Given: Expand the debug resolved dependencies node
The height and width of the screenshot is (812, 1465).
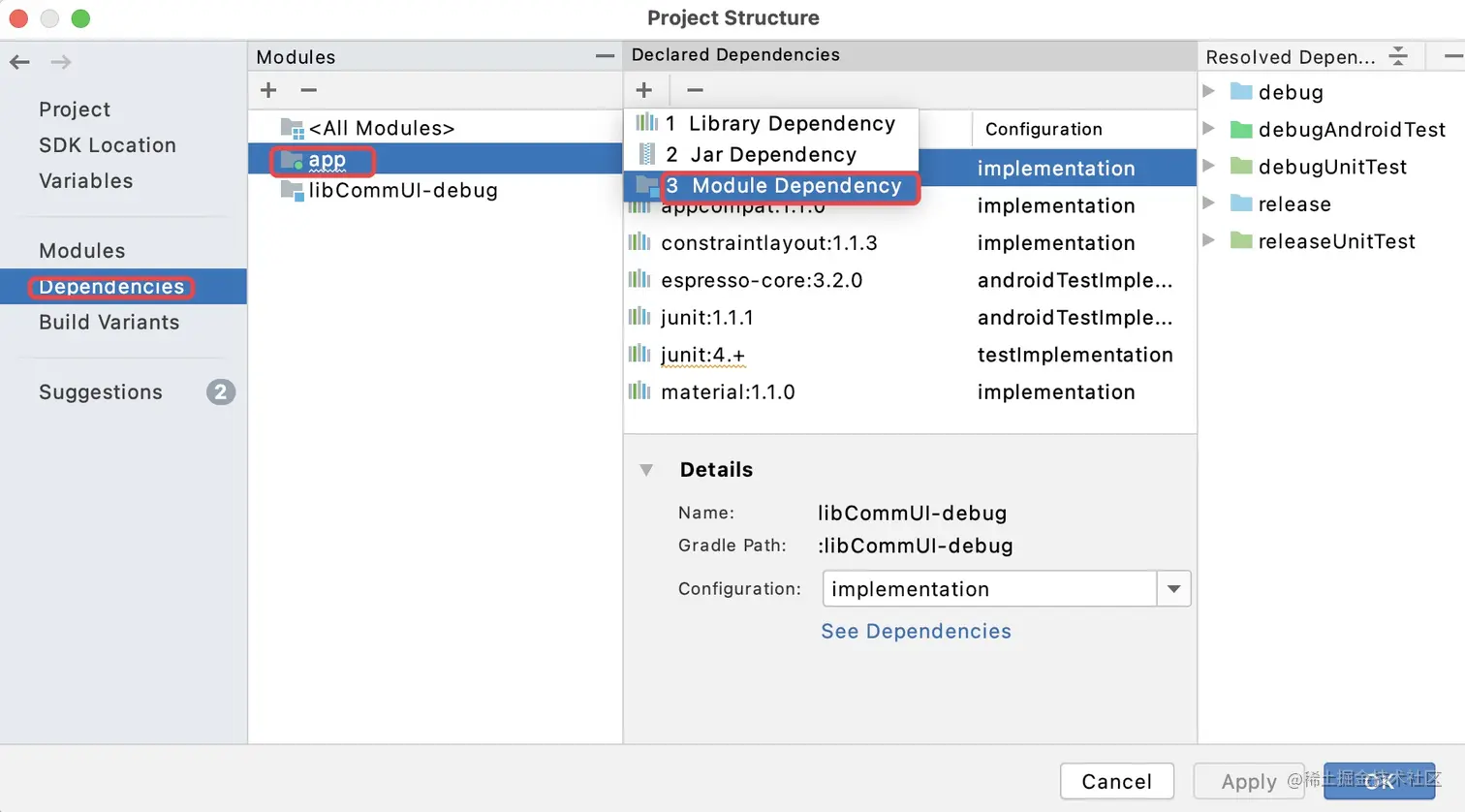Looking at the screenshot, I should pos(1209,91).
